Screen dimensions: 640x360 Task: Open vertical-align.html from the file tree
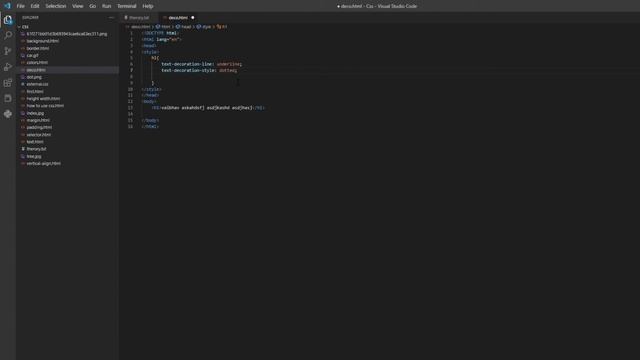43,163
